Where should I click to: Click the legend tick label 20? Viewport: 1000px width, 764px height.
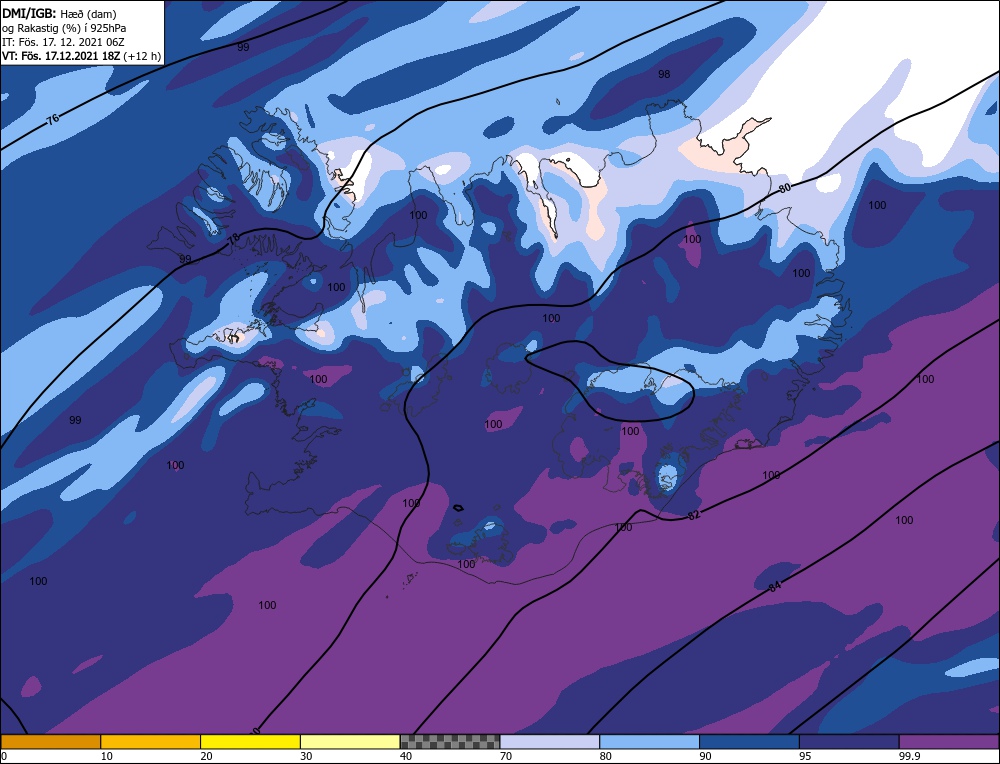207,756
